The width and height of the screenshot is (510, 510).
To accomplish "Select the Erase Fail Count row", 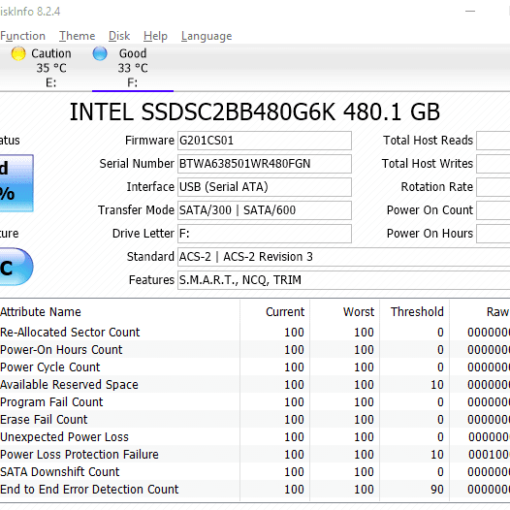I will [x=255, y=419].
